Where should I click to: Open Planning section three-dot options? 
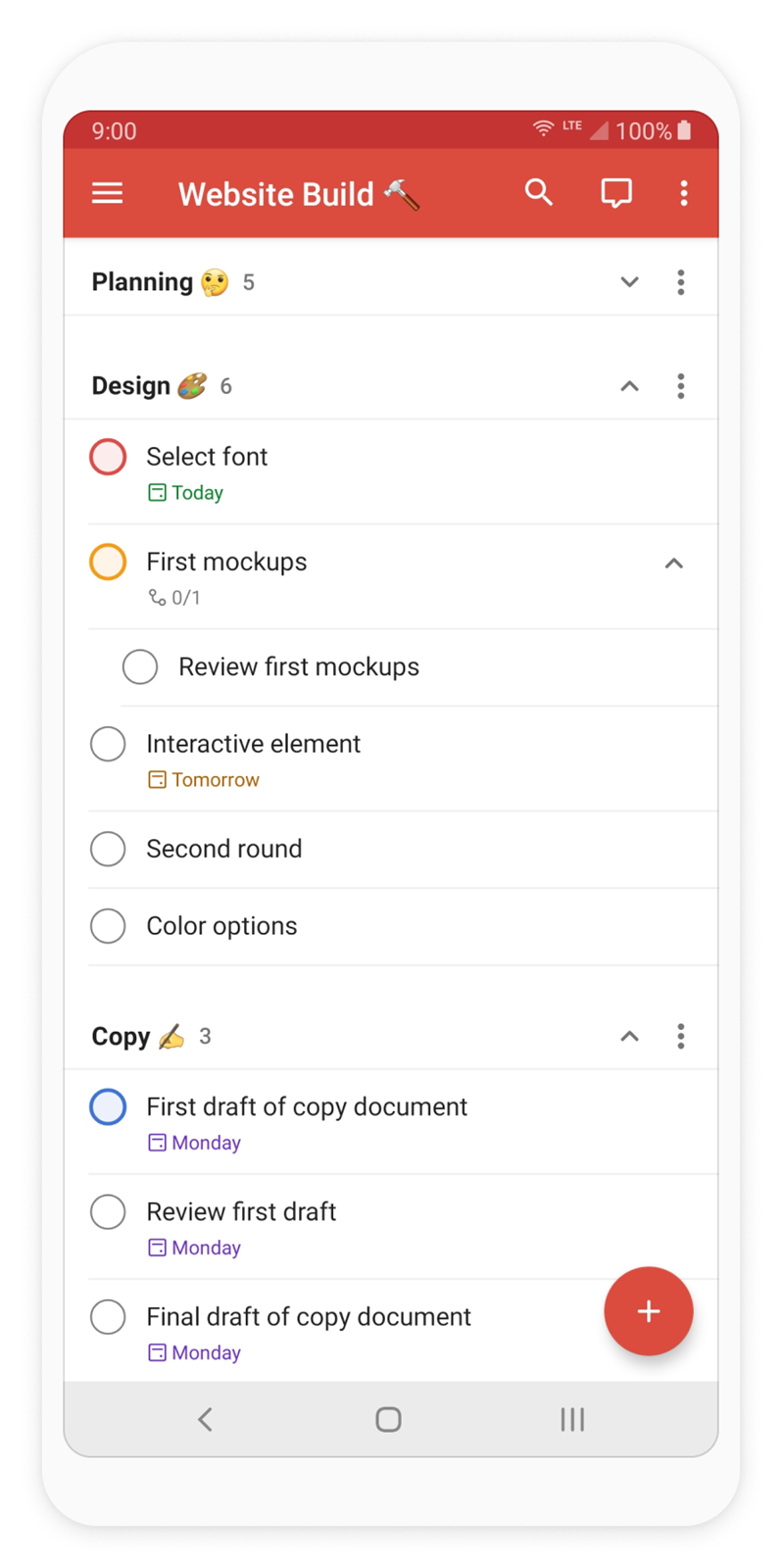click(681, 282)
